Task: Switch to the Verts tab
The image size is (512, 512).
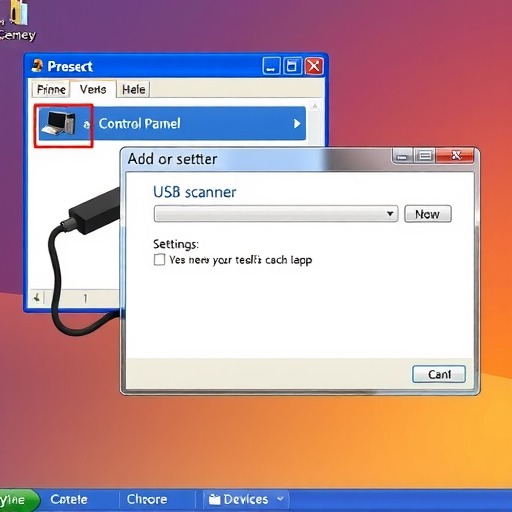Action: pyautogui.click(x=93, y=89)
